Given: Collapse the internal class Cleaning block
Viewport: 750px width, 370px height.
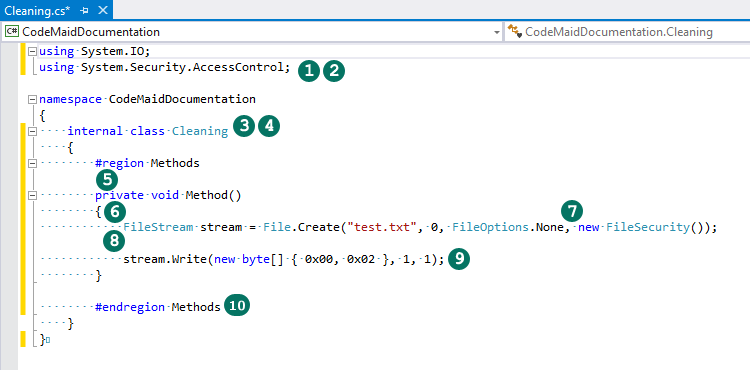Looking at the screenshot, I should tap(33, 131).
